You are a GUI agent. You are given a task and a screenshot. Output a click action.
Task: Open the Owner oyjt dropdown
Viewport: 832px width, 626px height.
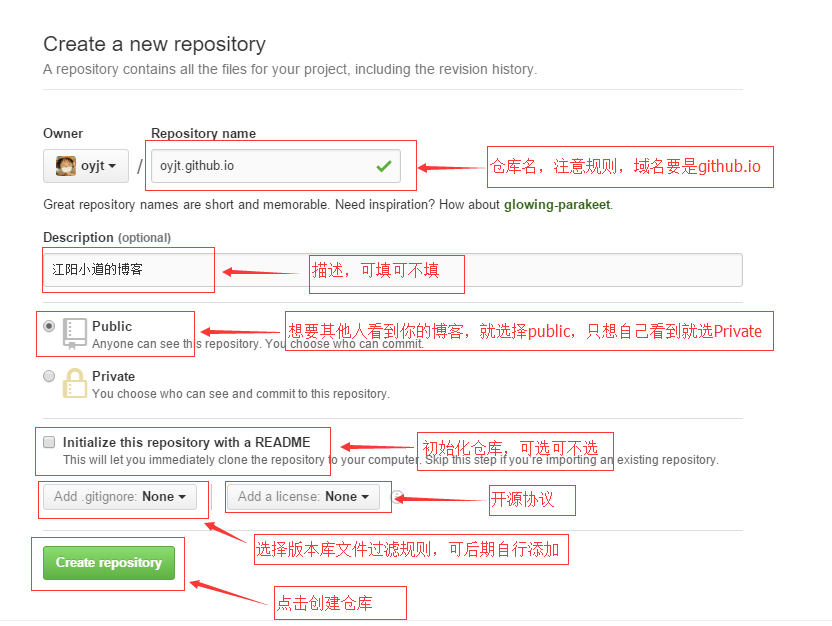pos(85,166)
